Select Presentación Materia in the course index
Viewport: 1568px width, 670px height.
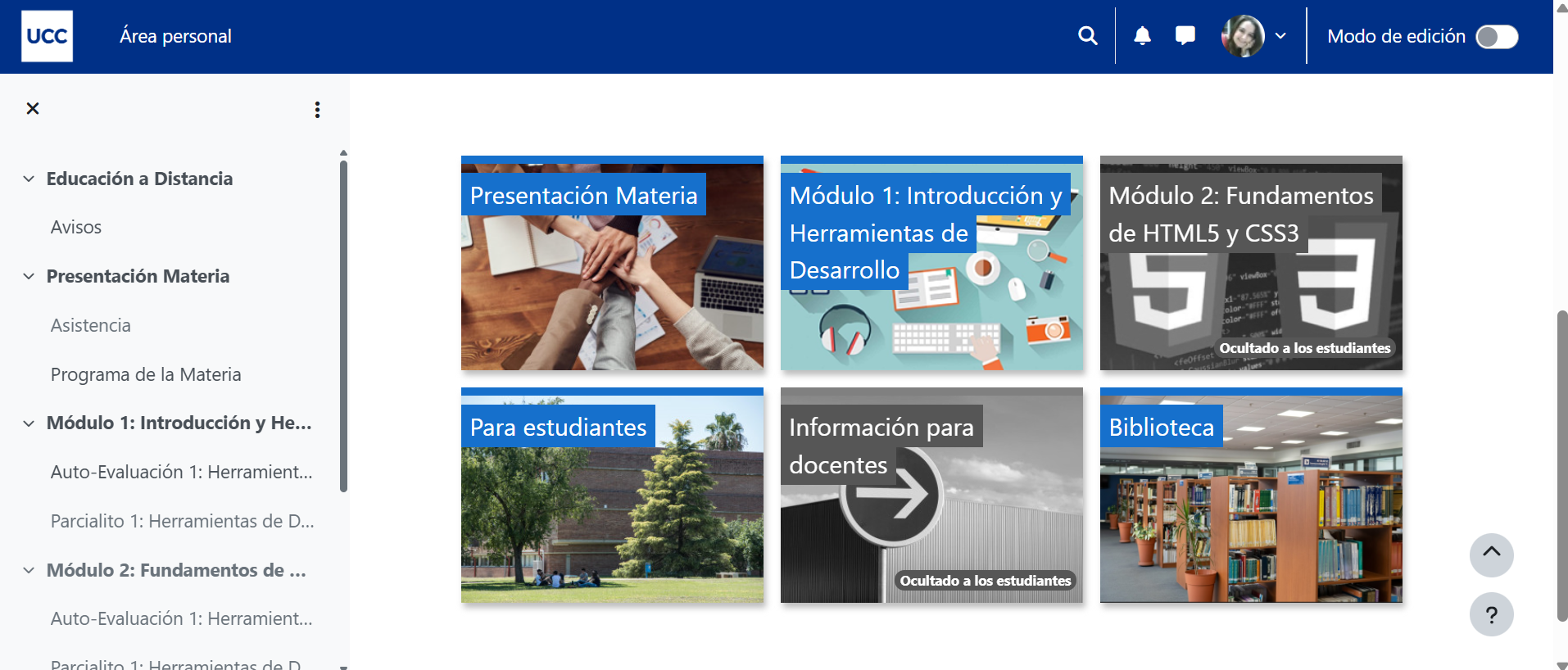pyautogui.click(x=138, y=276)
